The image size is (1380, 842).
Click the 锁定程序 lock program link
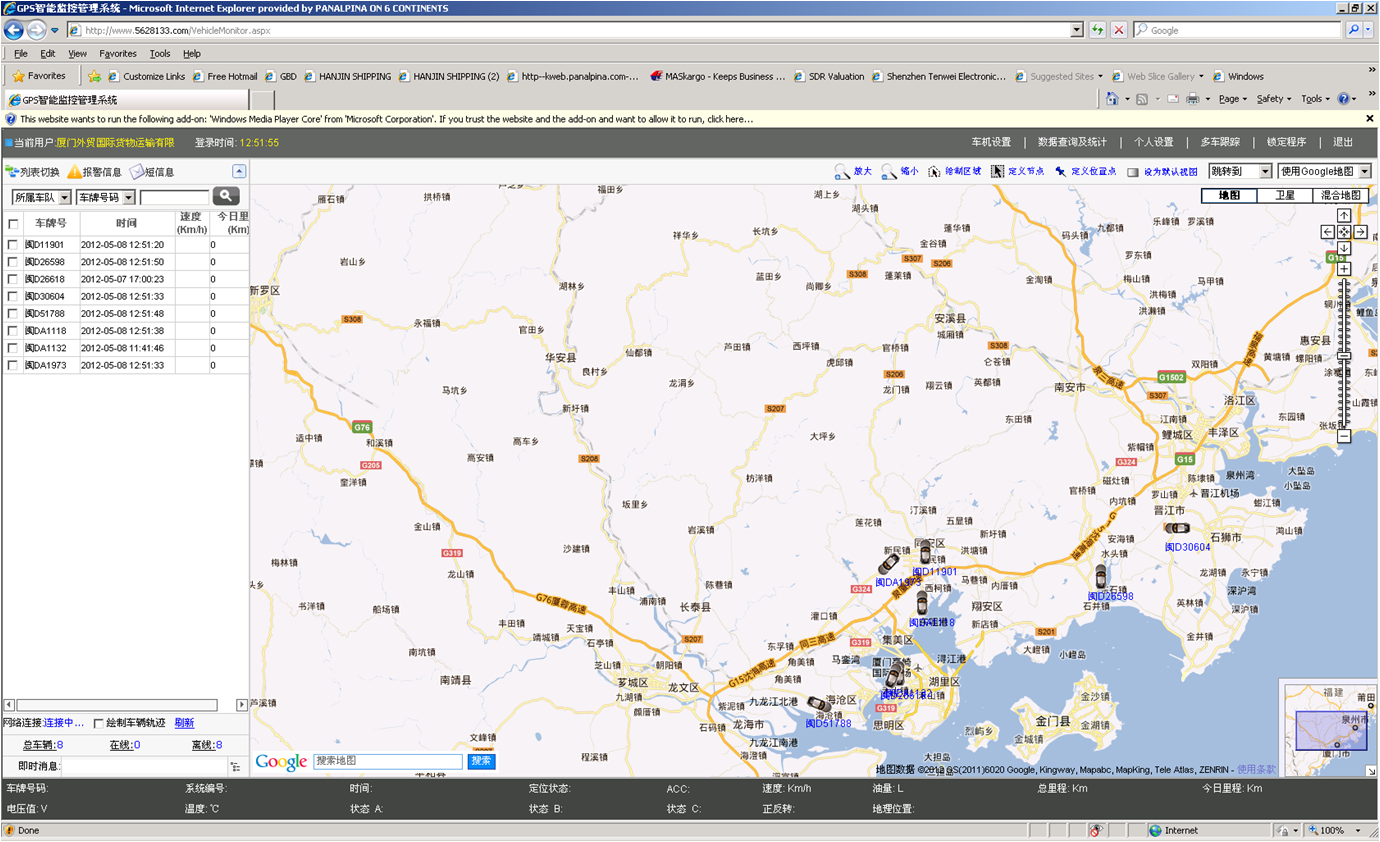click(x=1286, y=142)
